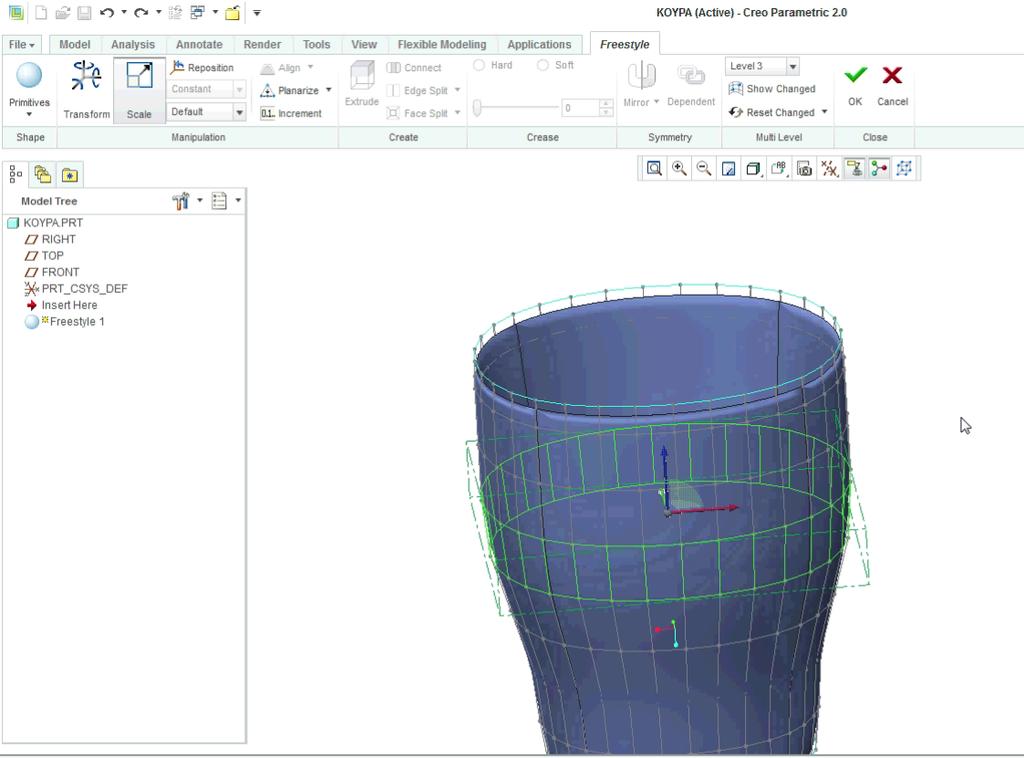Click the Planarize tool
1024x758 pixels.
(x=290, y=90)
